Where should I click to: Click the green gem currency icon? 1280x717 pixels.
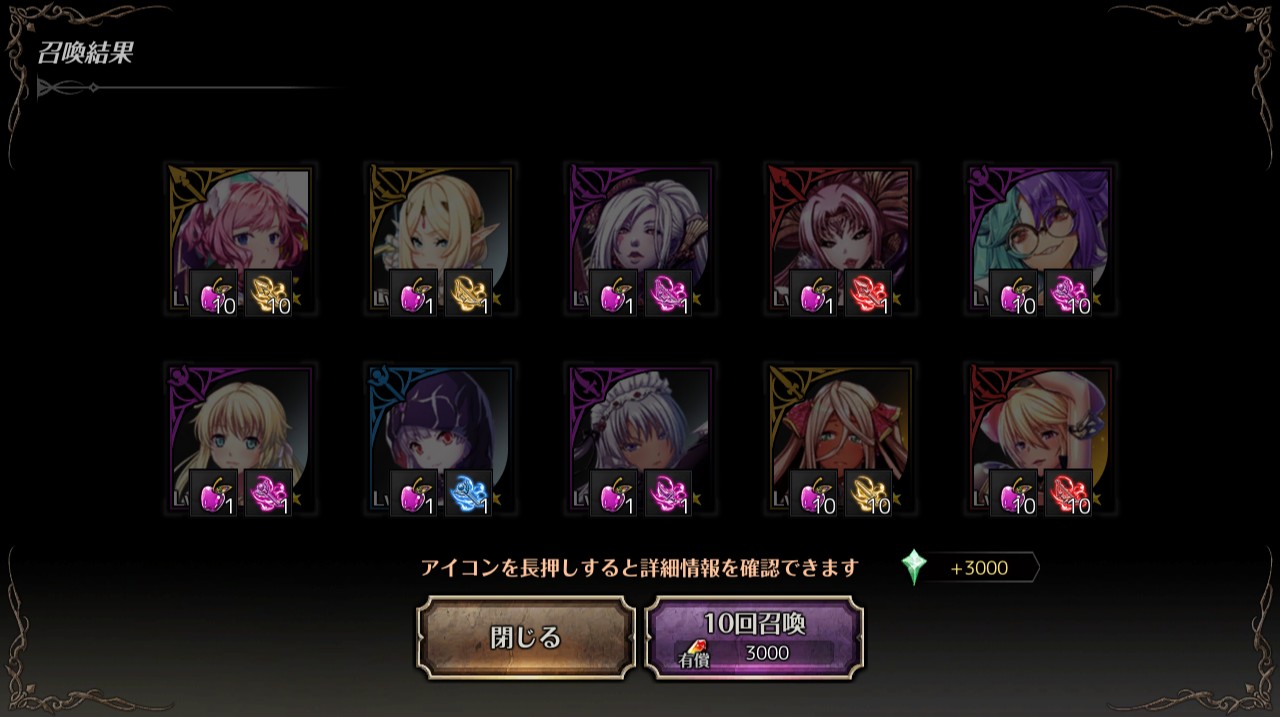914,567
